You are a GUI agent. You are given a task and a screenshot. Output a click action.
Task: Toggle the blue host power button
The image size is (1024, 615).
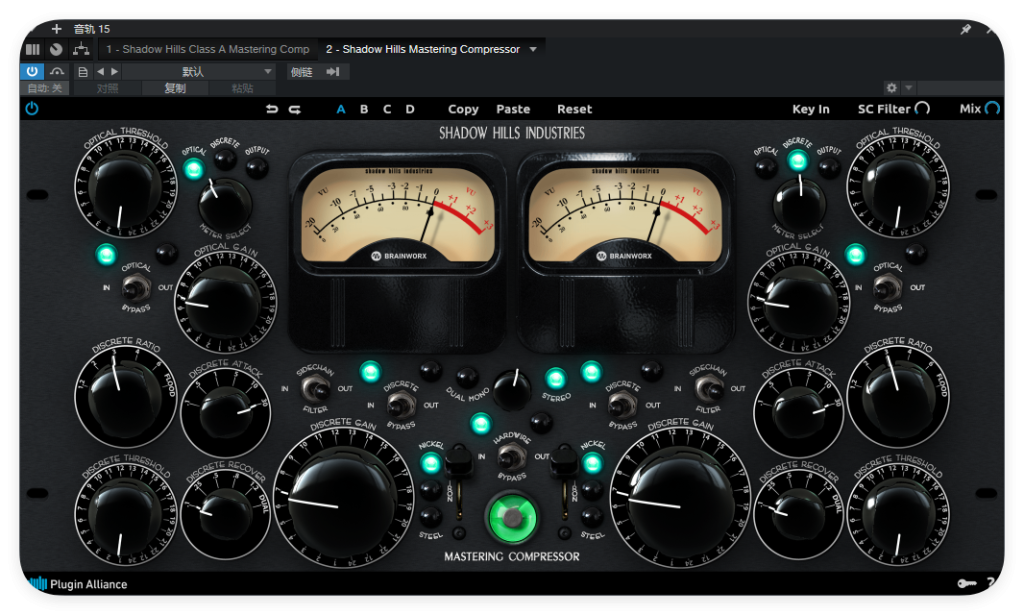(32, 71)
